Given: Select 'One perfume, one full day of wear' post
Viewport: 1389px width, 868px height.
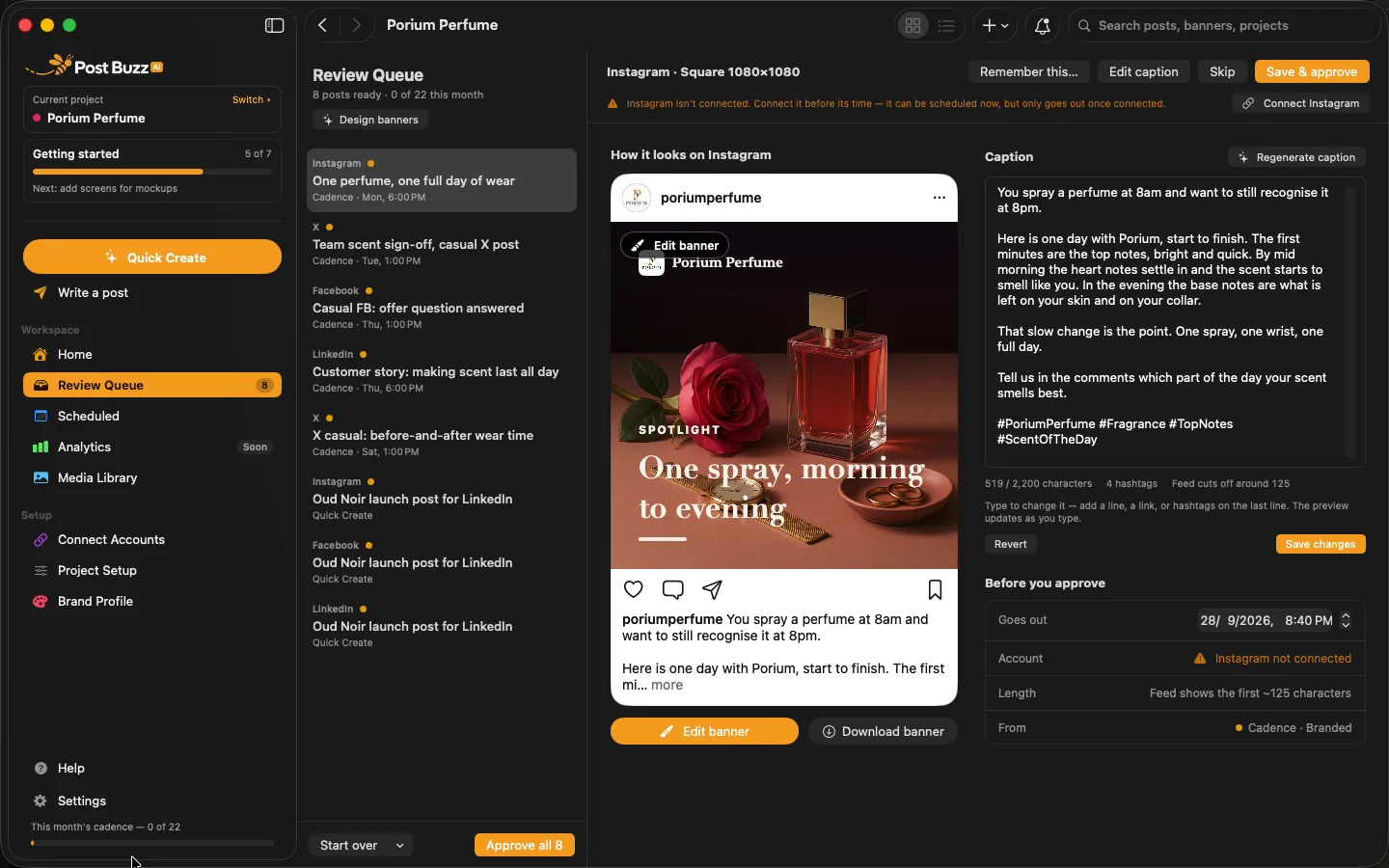Looking at the screenshot, I should click(442, 180).
